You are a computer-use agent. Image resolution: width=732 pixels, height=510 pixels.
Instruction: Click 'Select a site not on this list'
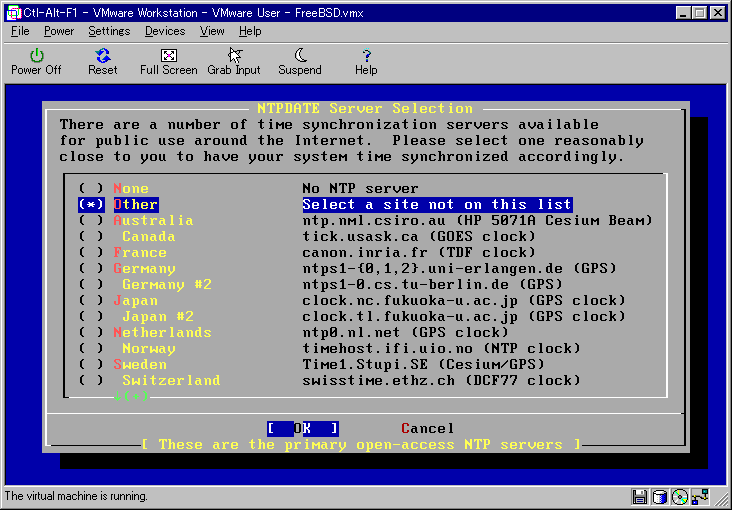click(x=437, y=205)
